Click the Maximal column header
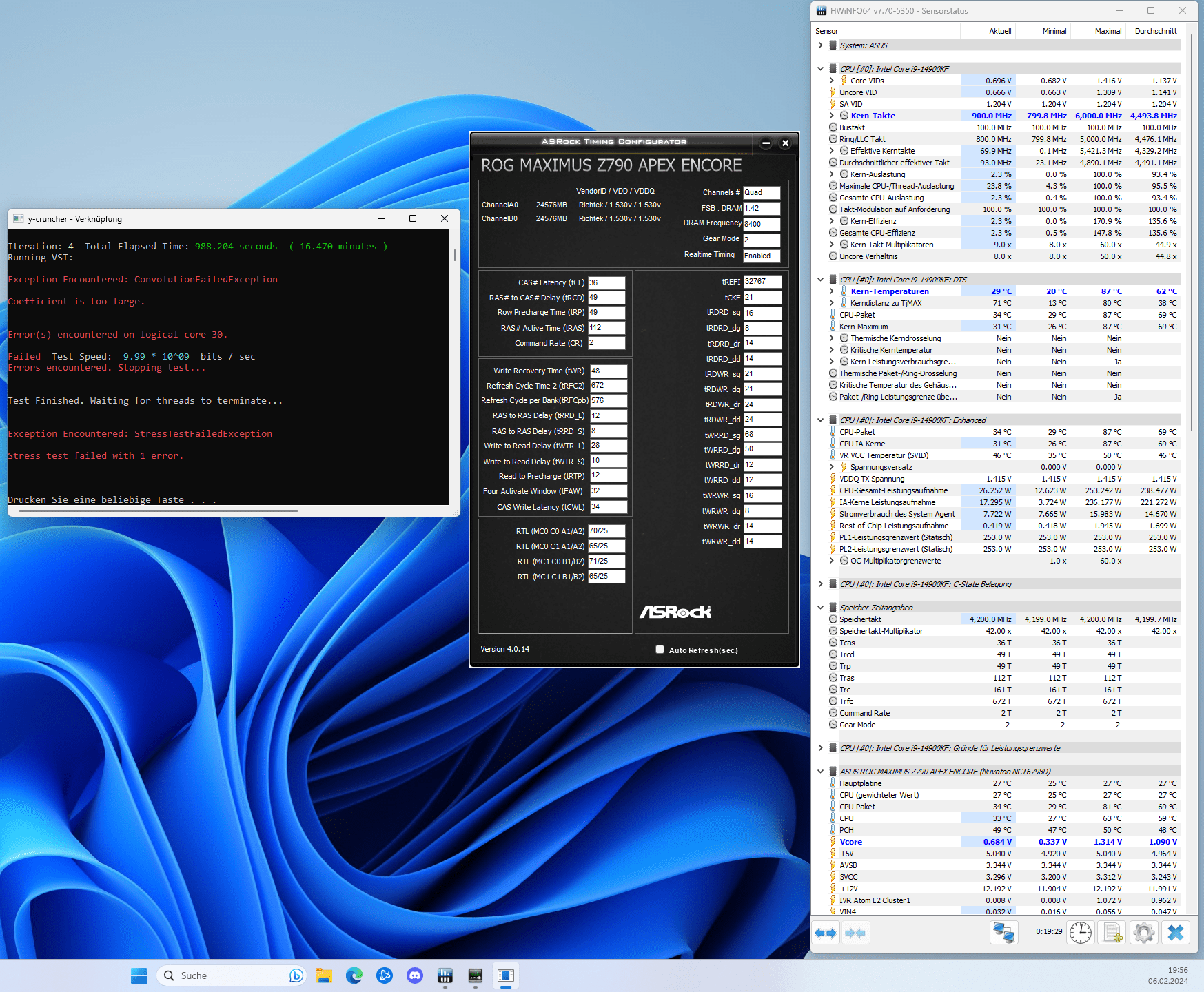The height and width of the screenshot is (992, 1204). pyautogui.click(x=1108, y=31)
